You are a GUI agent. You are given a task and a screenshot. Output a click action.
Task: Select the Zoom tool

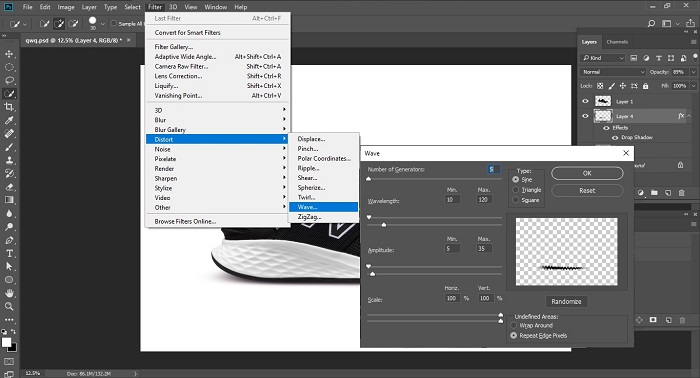[x=9, y=306]
